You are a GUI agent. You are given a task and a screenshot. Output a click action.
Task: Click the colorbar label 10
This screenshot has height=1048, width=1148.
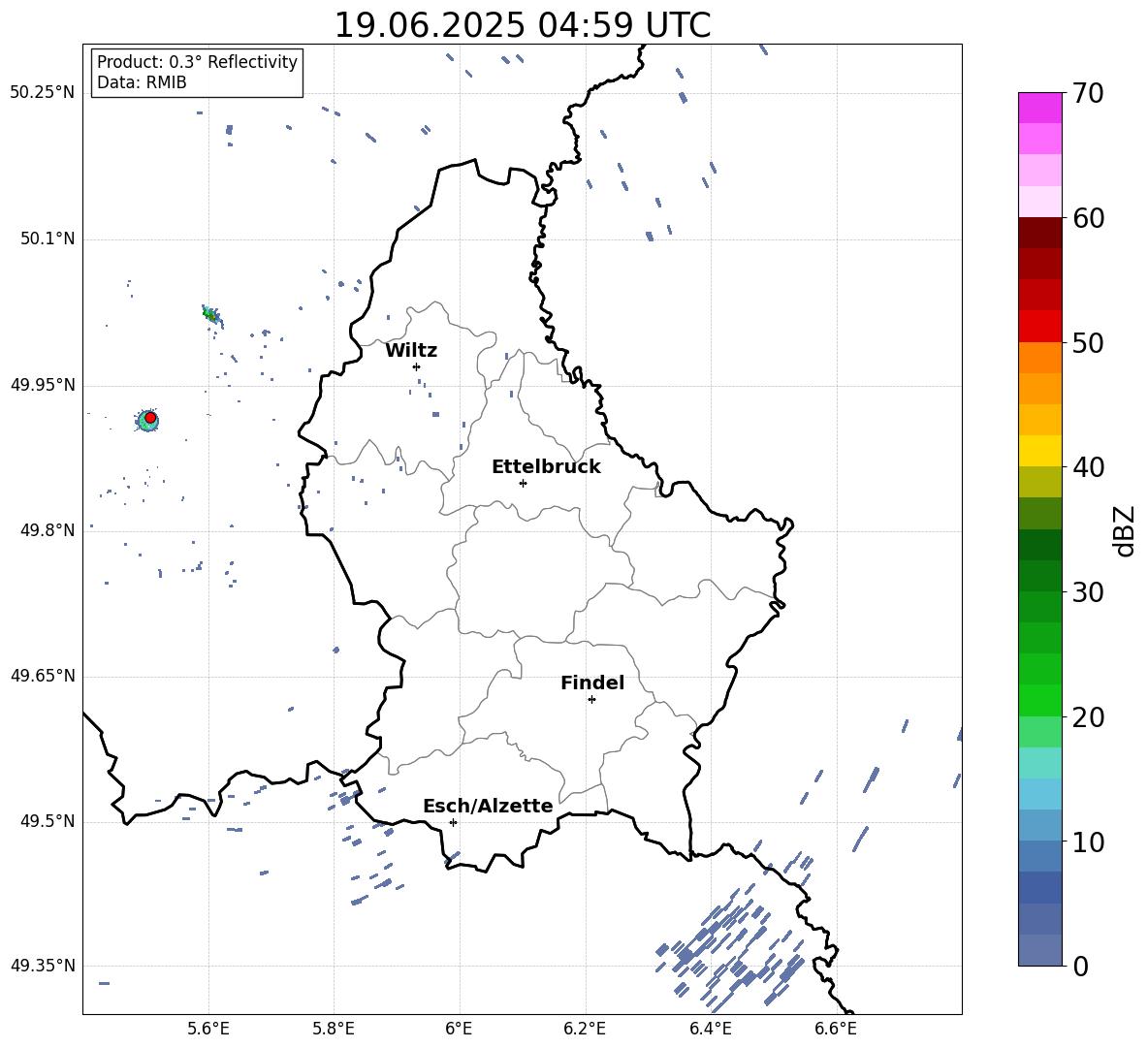[x=1088, y=842]
